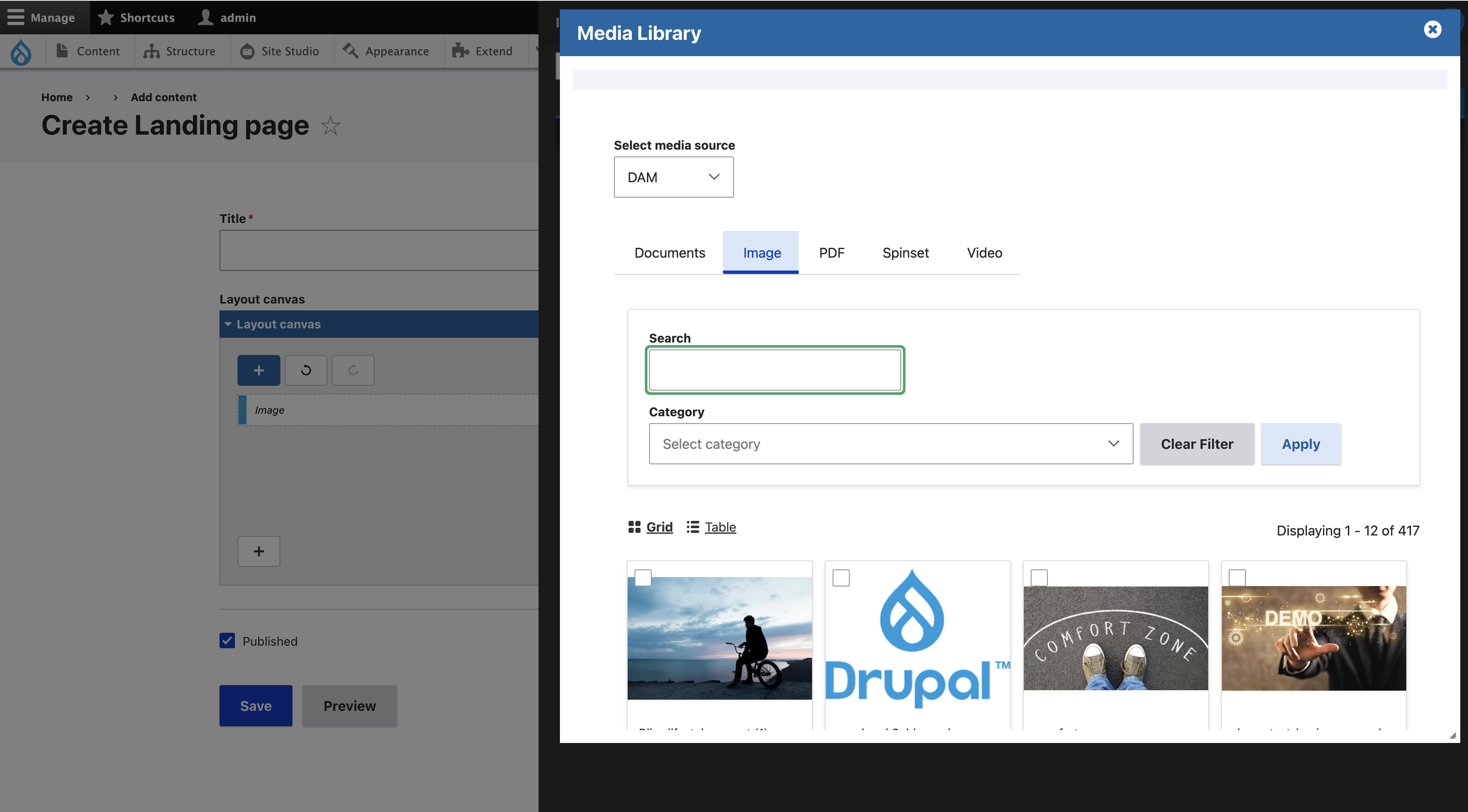Clear the media library filter
The image size is (1468, 812).
pyautogui.click(x=1197, y=444)
